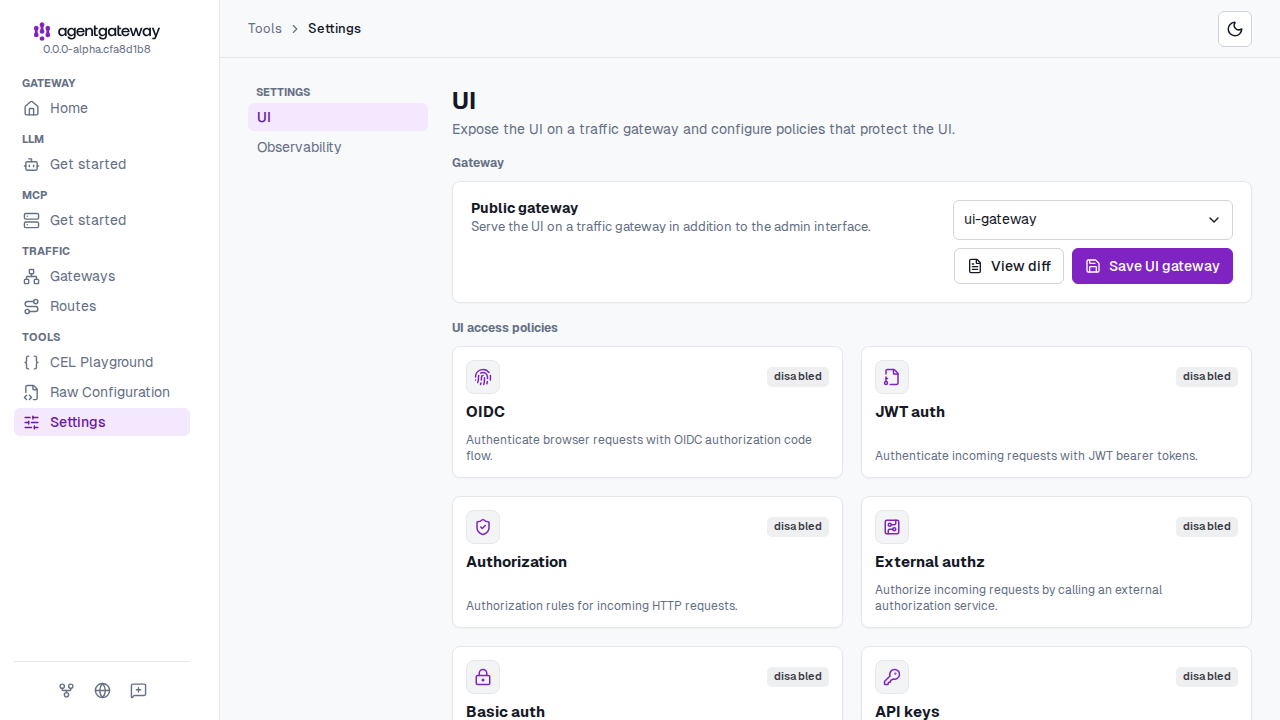Click the Routes icon in the sidebar
Viewport: 1280px width, 720px height.
[x=32, y=306]
